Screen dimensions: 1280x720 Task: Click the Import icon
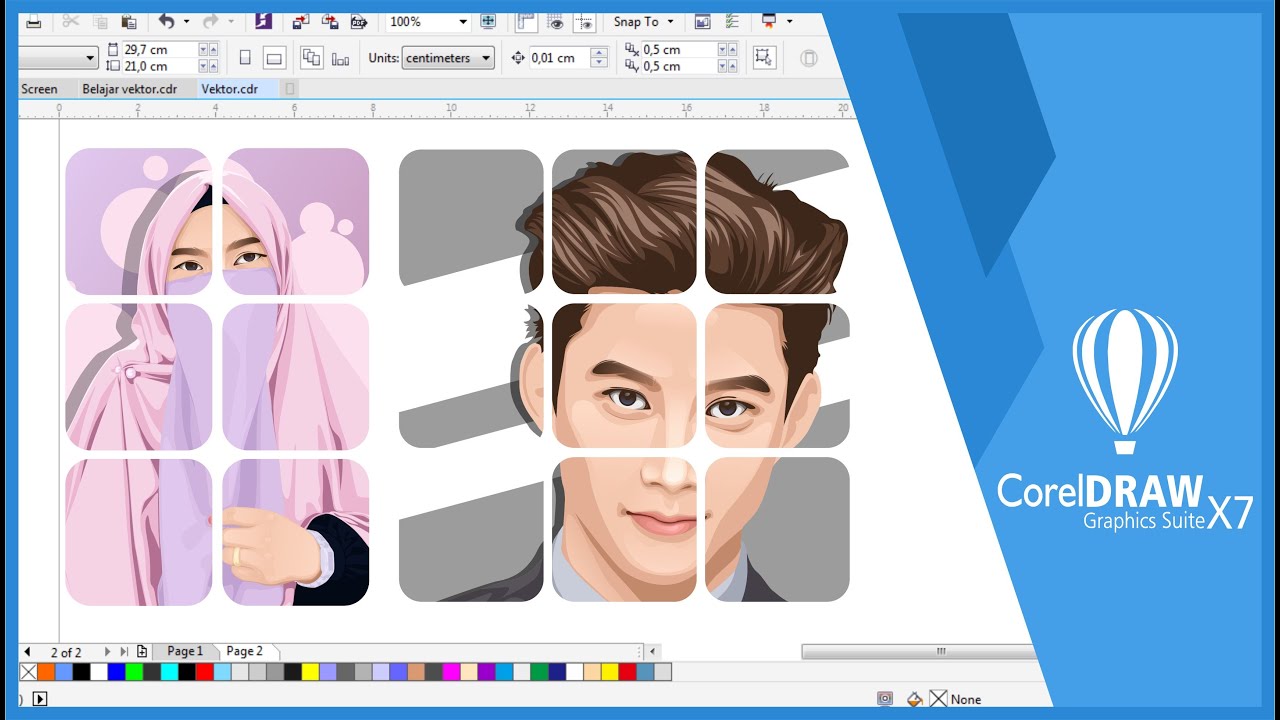tap(301, 21)
